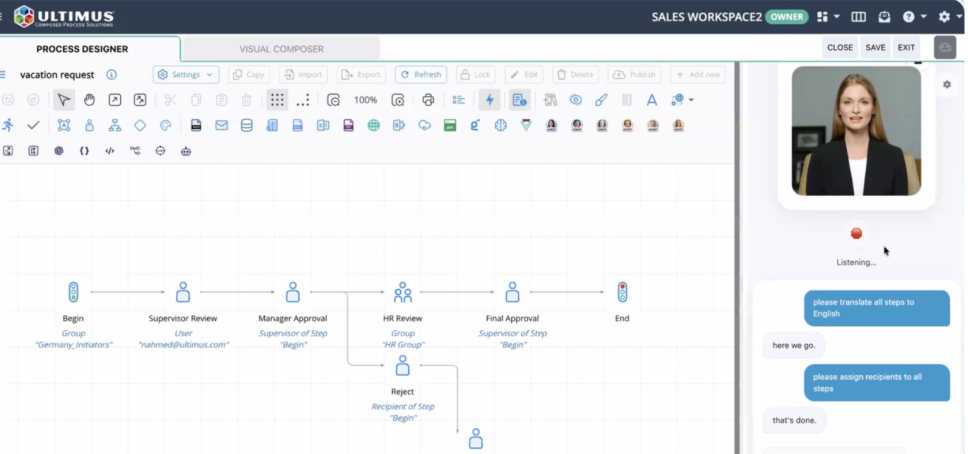This screenshot has height=454, width=968.
Task: Click the letter A text icon
Action: tap(652, 100)
